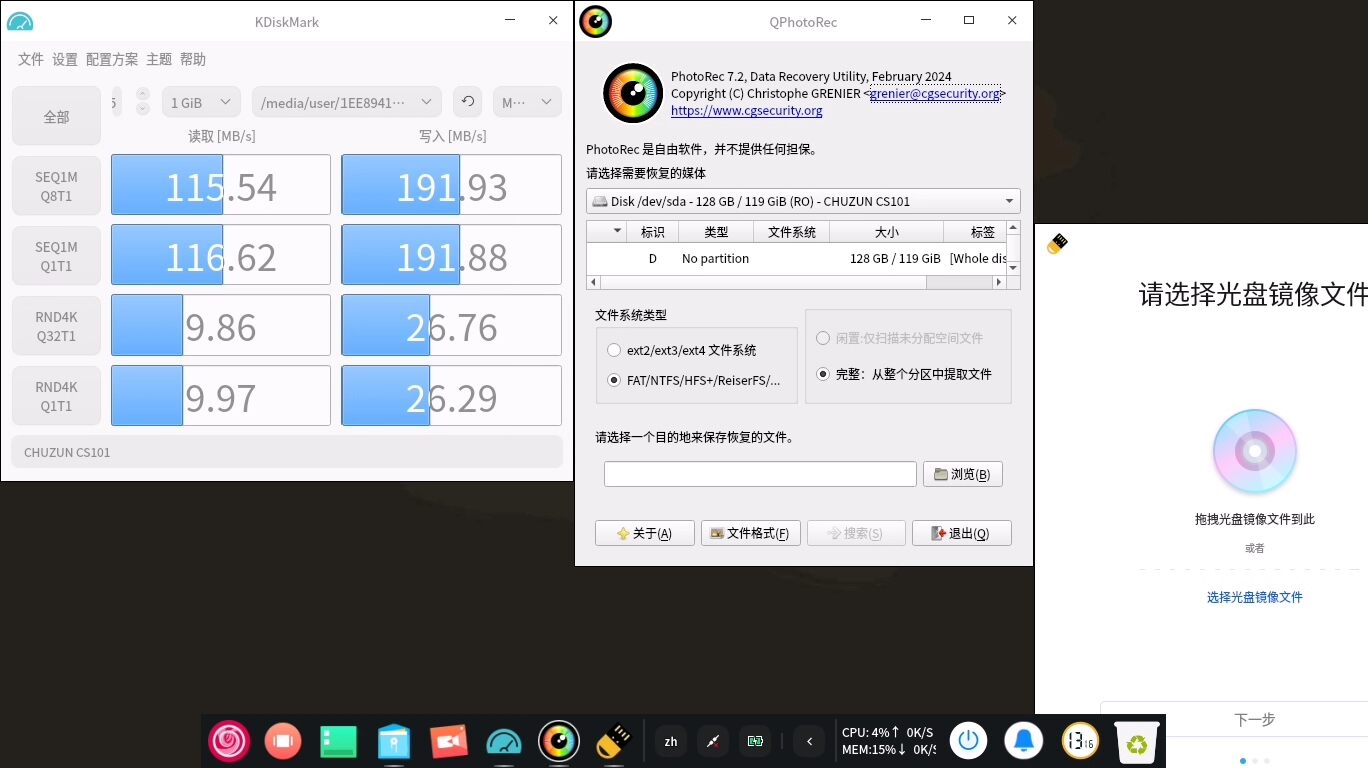Image resolution: width=1368 pixels, height=768 pixels.
Task: Click the KDiskMark speedometer icon in the dock
Action: click(x=504, y=741)
